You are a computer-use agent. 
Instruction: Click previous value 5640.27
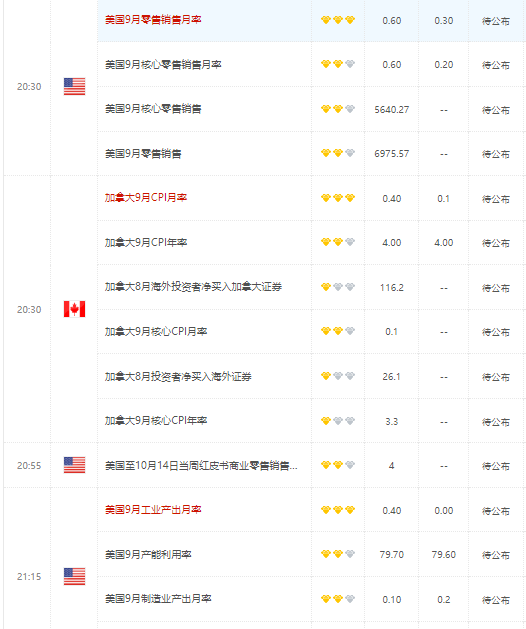pos(392,110)
